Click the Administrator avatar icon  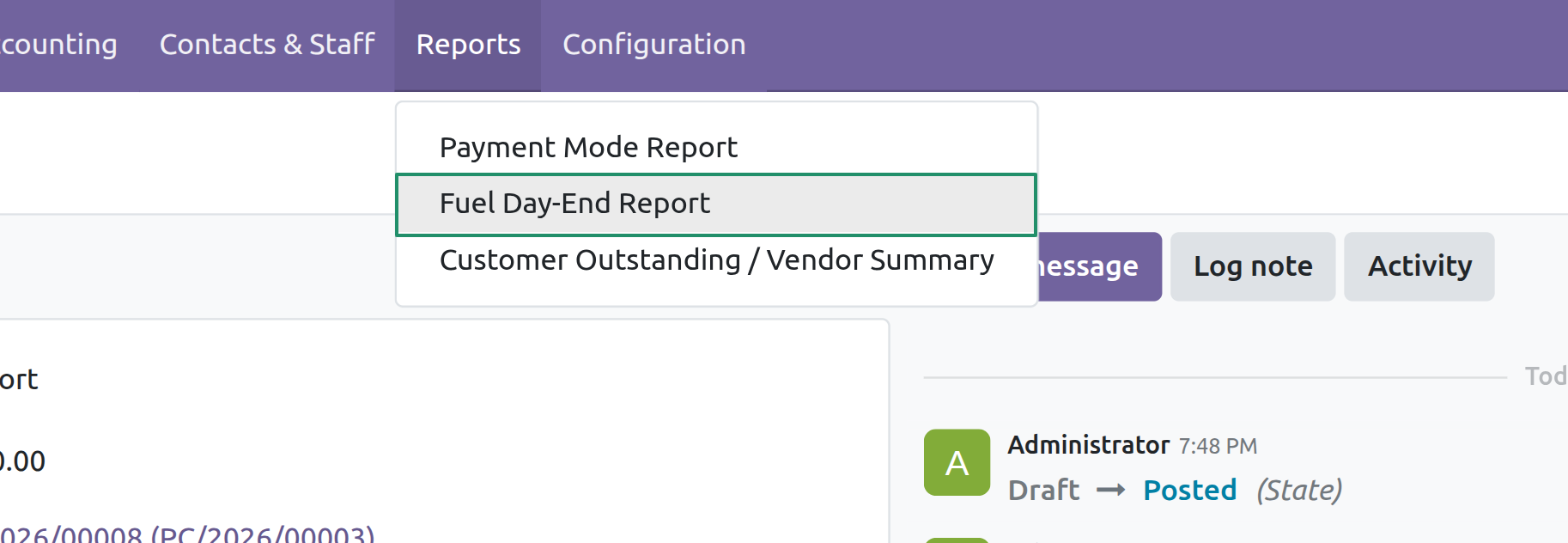[957, 462]
